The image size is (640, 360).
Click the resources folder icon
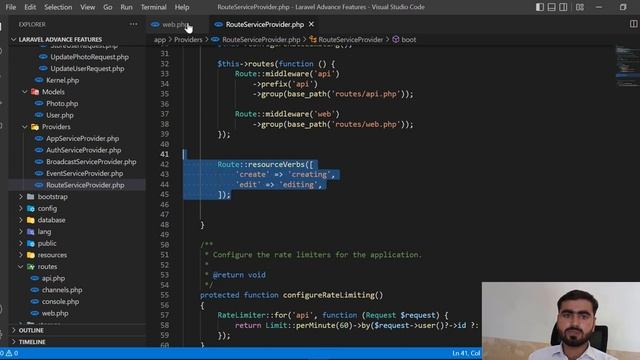31,255
